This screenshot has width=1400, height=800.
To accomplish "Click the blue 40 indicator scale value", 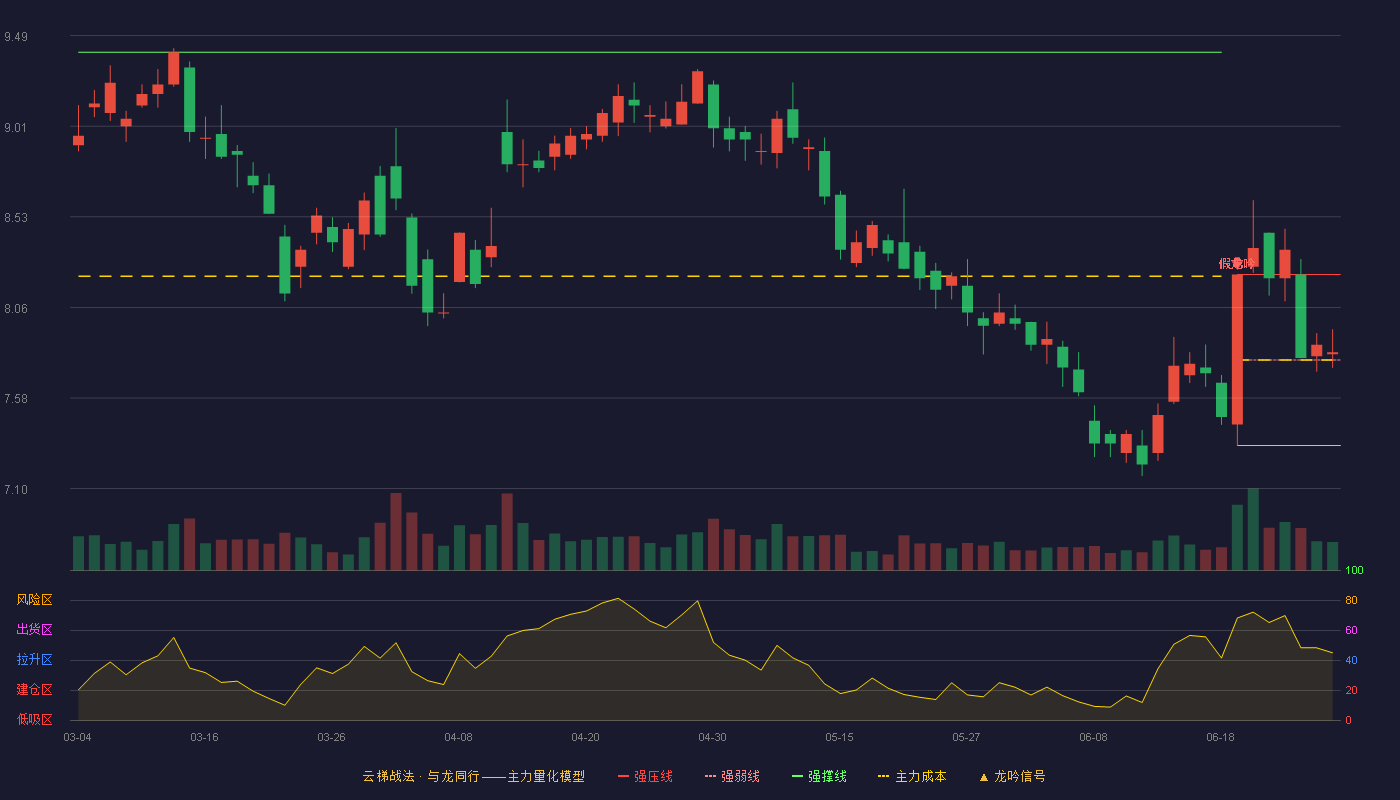I will (x=1351, y=661).
